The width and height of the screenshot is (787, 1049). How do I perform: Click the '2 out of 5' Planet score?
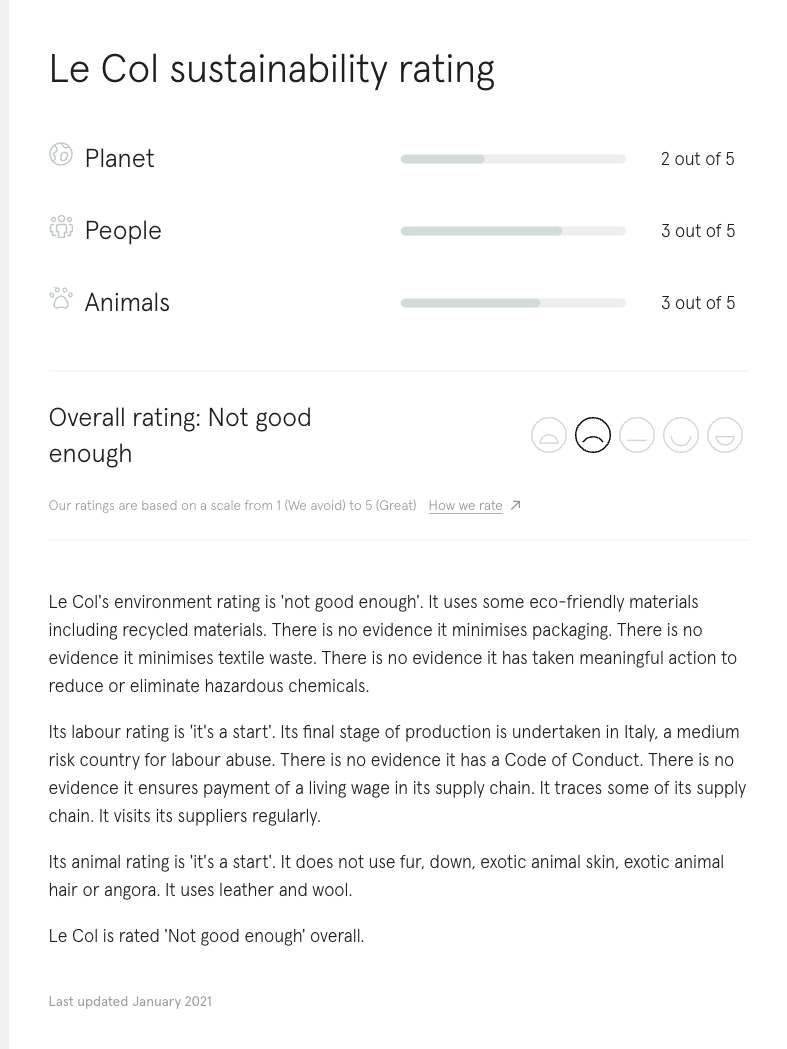click(697, 159)
